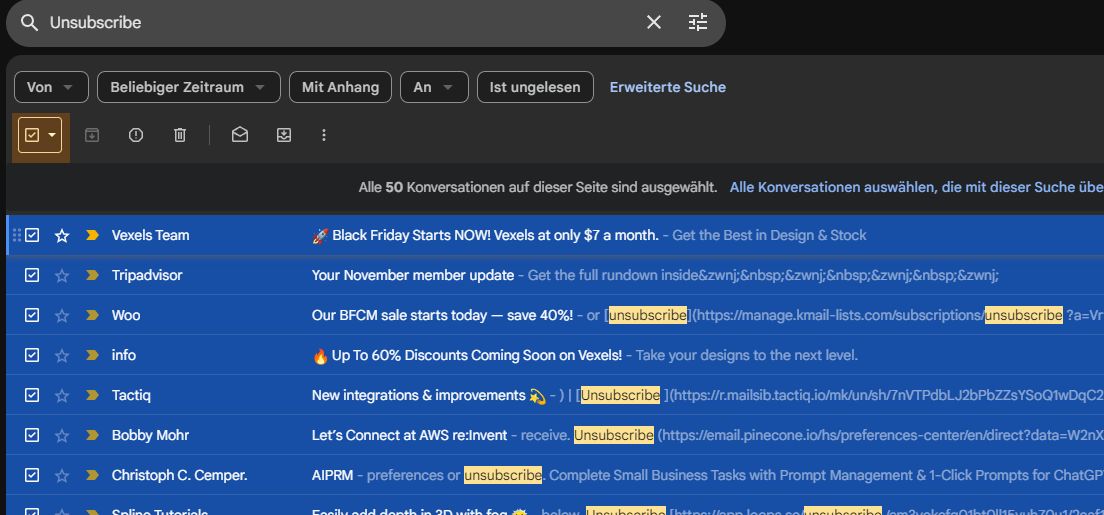
Task: Select all conversations matching this search
Action: pyautogui.click(x=916, y=187)
